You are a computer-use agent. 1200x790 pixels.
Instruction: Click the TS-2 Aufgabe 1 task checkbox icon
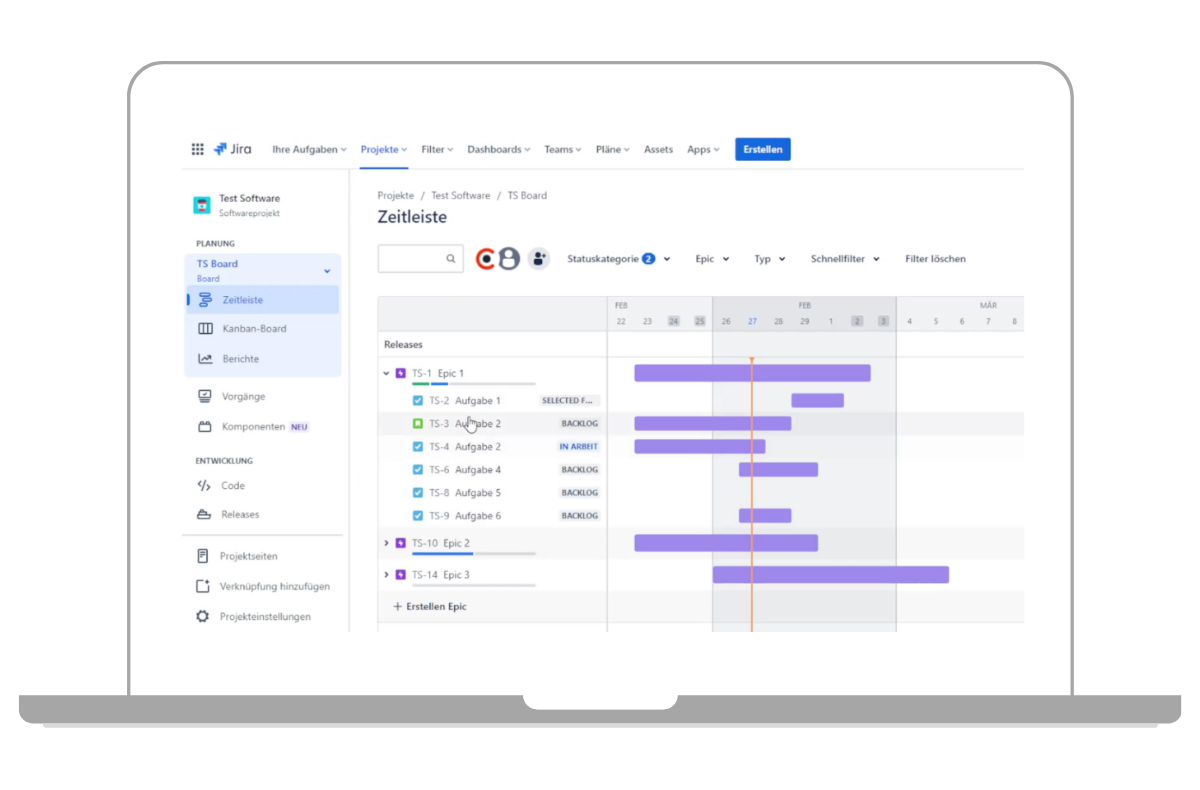click(418, 401)
